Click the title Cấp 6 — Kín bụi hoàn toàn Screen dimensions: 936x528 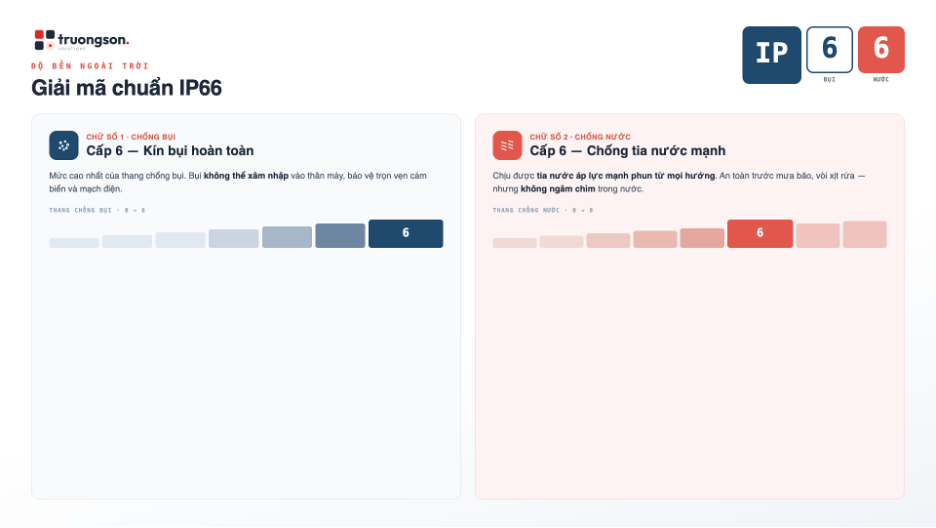click(170, 150)
